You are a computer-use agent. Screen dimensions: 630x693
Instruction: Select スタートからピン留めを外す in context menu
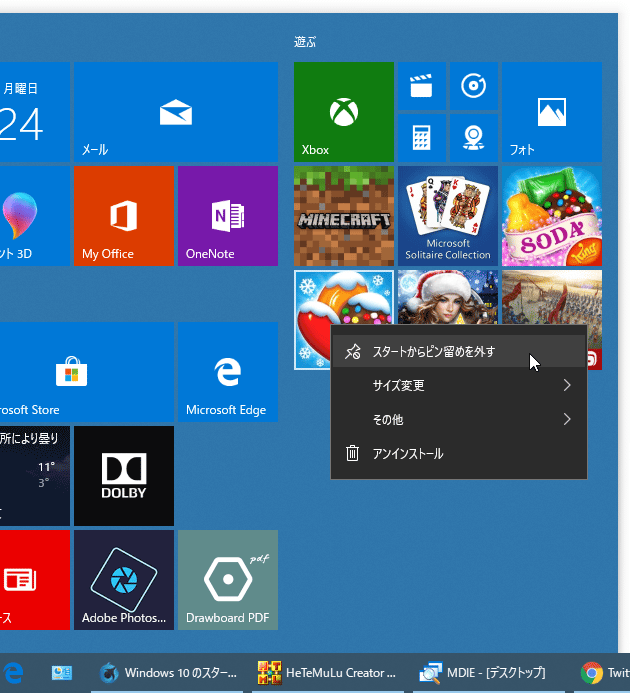[x=459, y=351]
